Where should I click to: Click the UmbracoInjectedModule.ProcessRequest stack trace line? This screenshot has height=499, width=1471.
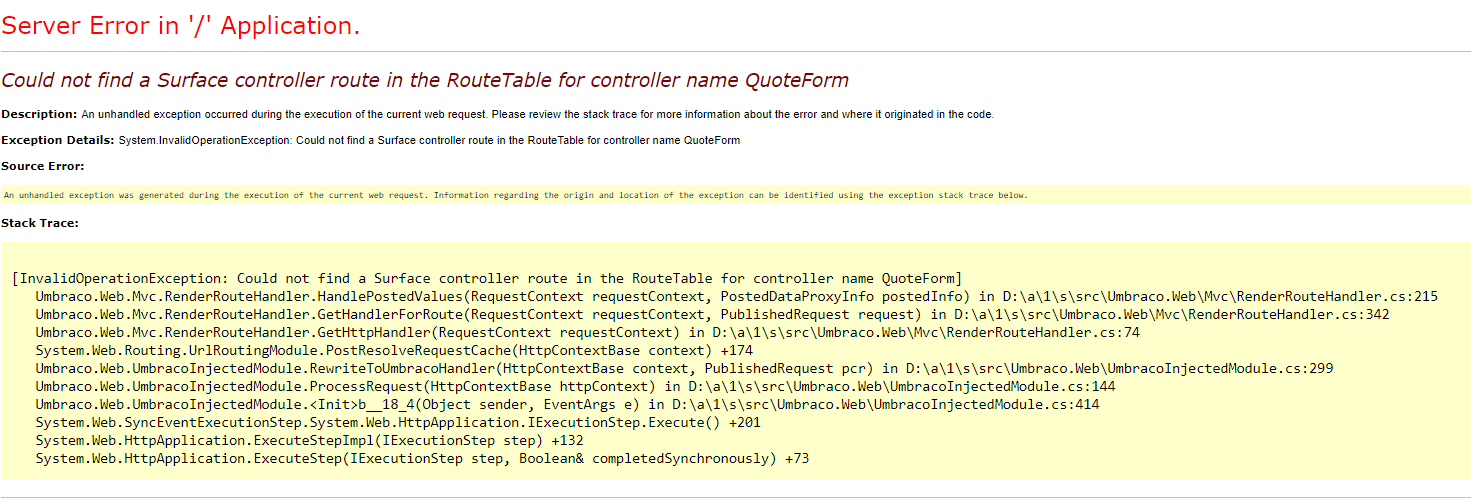click(x=575, y=387)
